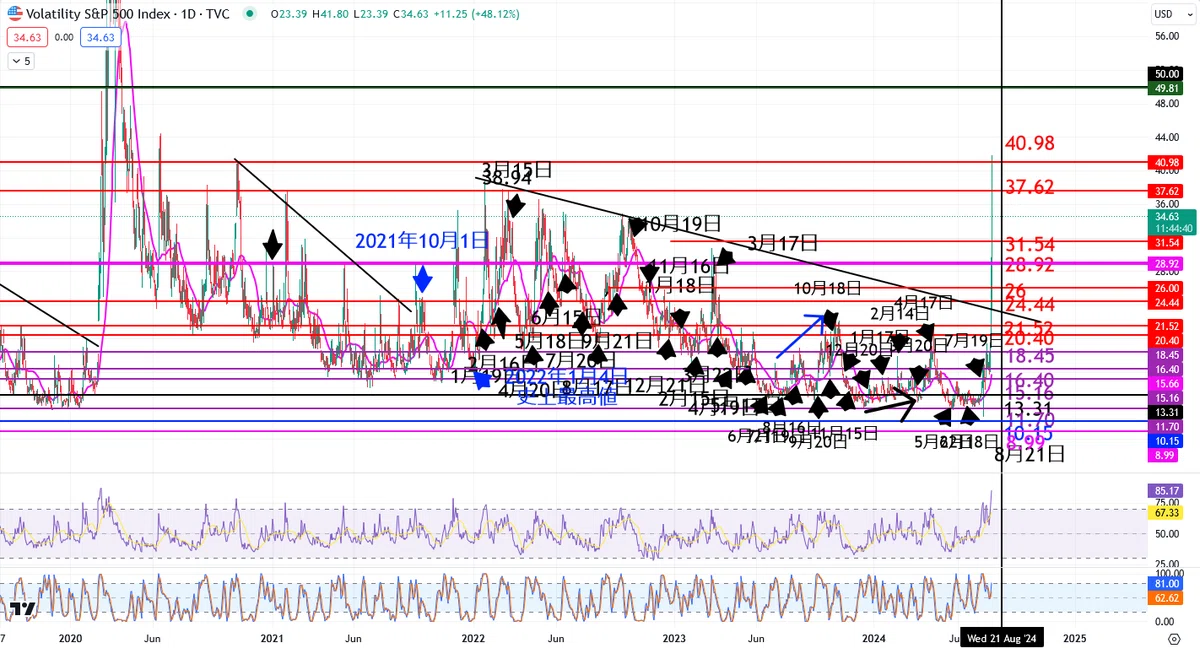Select the 2月14日 text annotation
Screen dimensions: 1200x648
[899, 313]
